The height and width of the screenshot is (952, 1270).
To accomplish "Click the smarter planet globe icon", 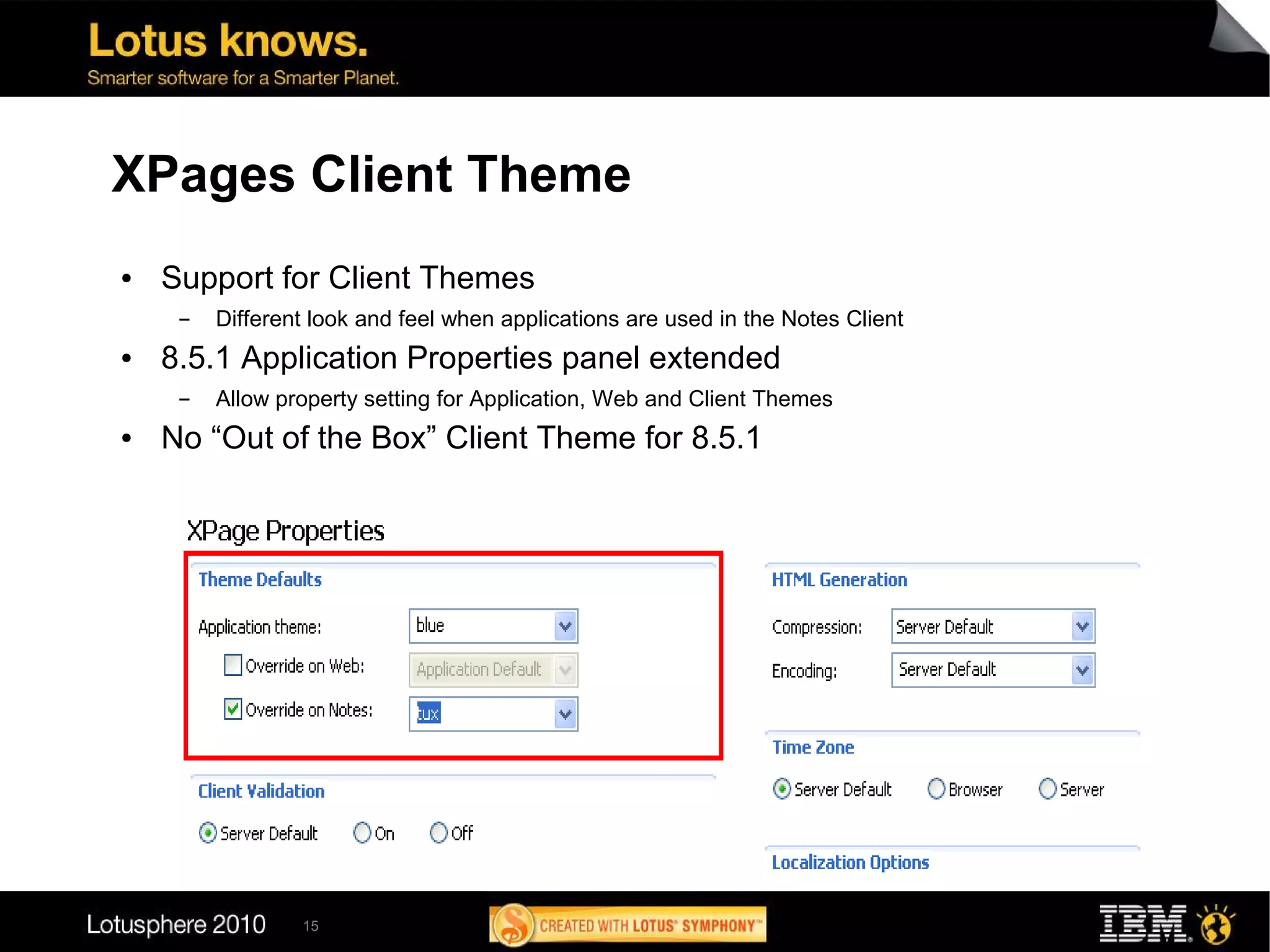I will (1217, 924).
